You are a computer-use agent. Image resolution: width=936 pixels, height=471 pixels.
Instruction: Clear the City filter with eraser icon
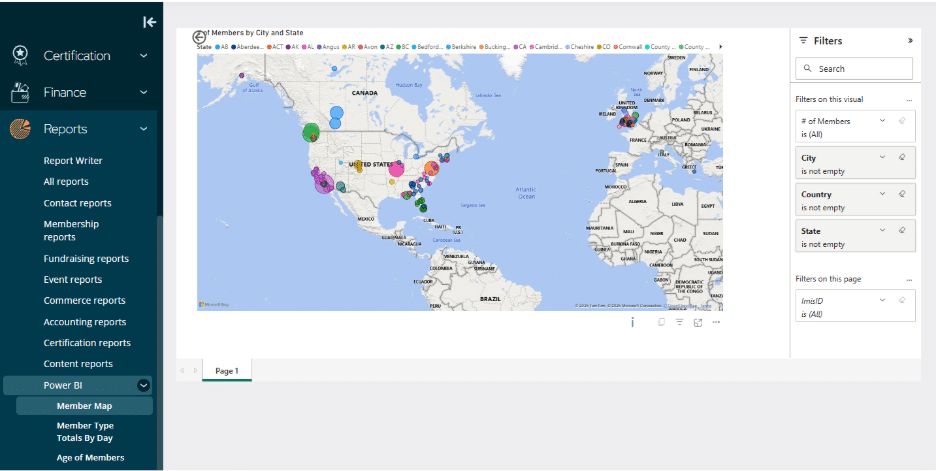pos(902,158)
